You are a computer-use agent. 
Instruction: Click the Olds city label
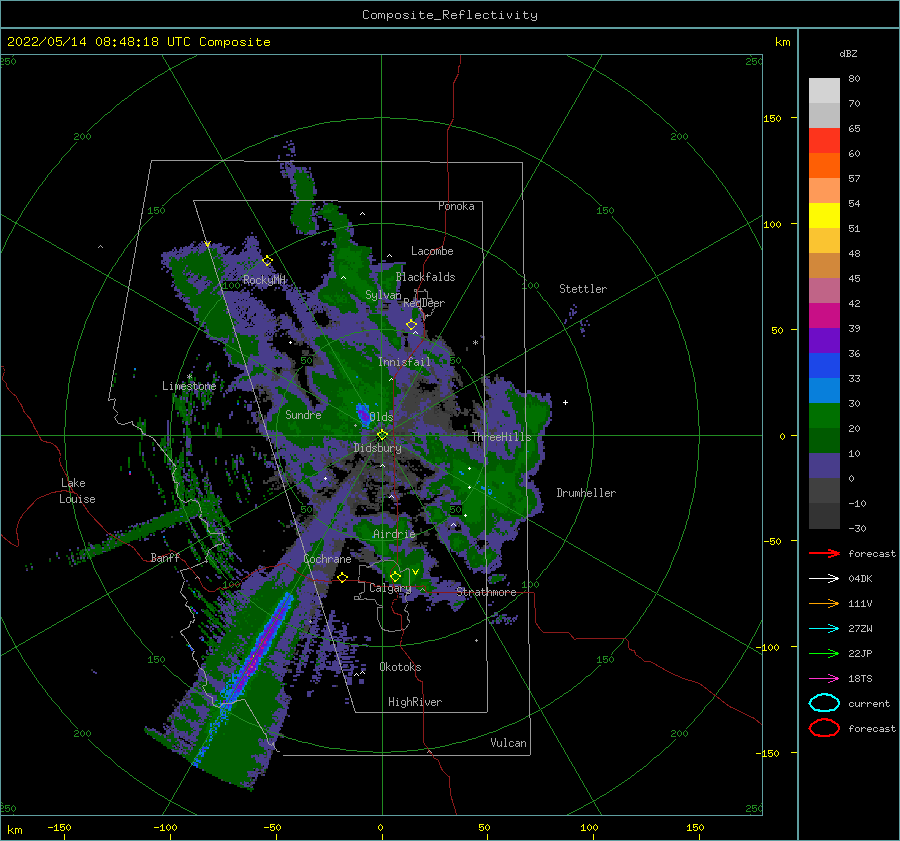[381, 417]
